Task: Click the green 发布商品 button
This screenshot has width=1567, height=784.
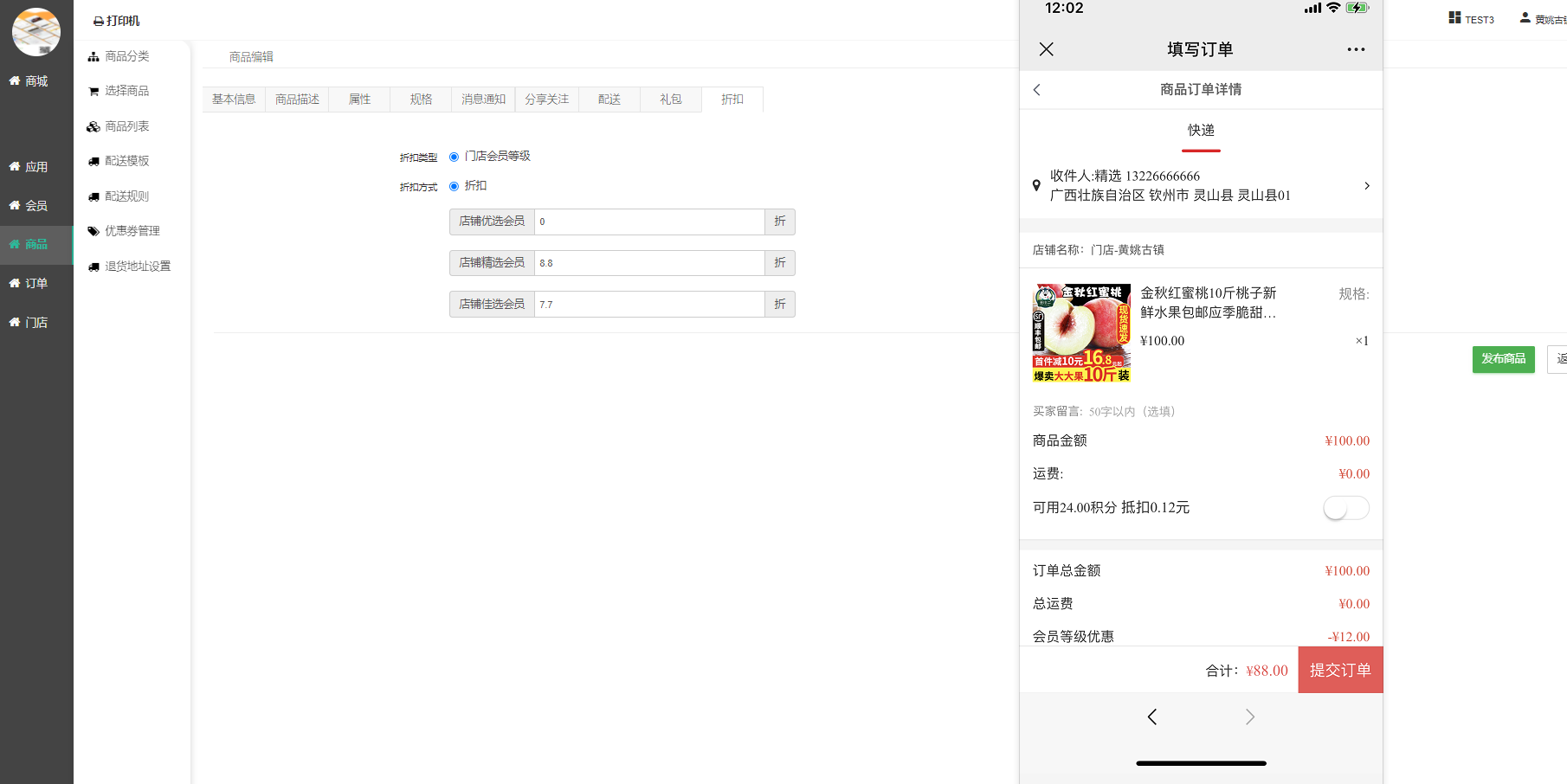Action: pyautogui.click(x=1503, y=359)
